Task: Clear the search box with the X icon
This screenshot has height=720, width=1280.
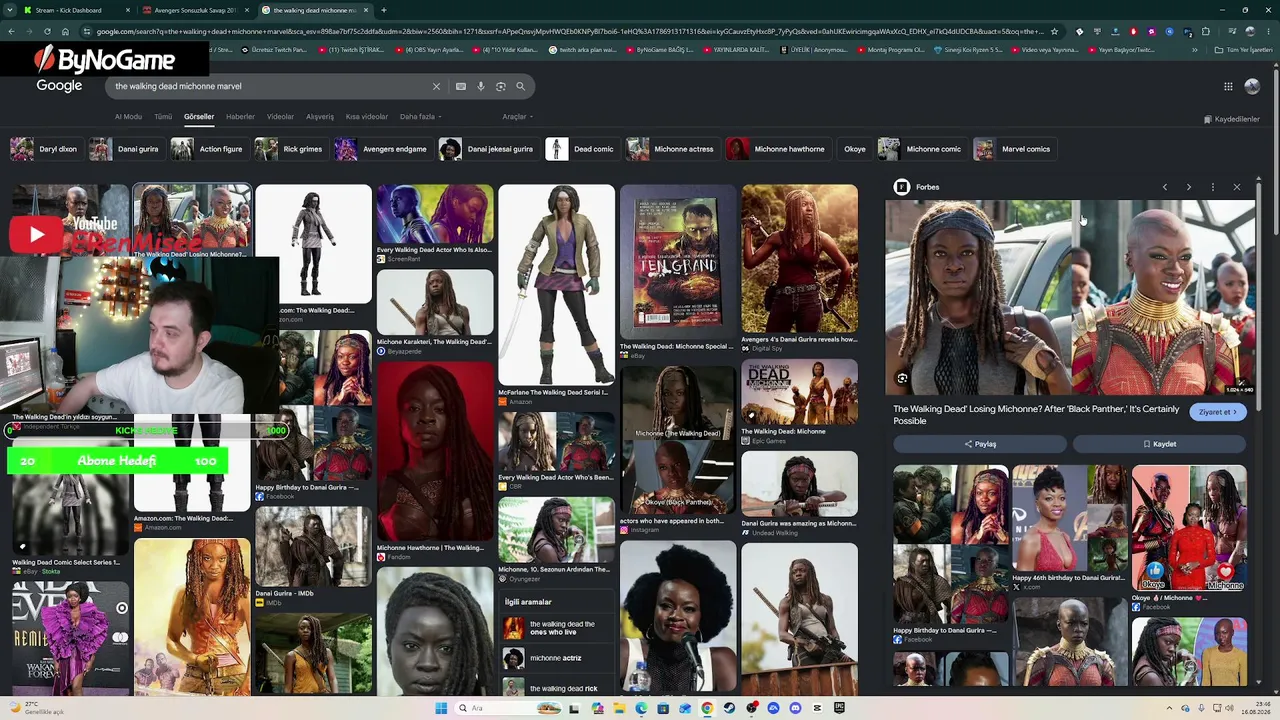Action: pyautogui.click(x=436, y=86)
